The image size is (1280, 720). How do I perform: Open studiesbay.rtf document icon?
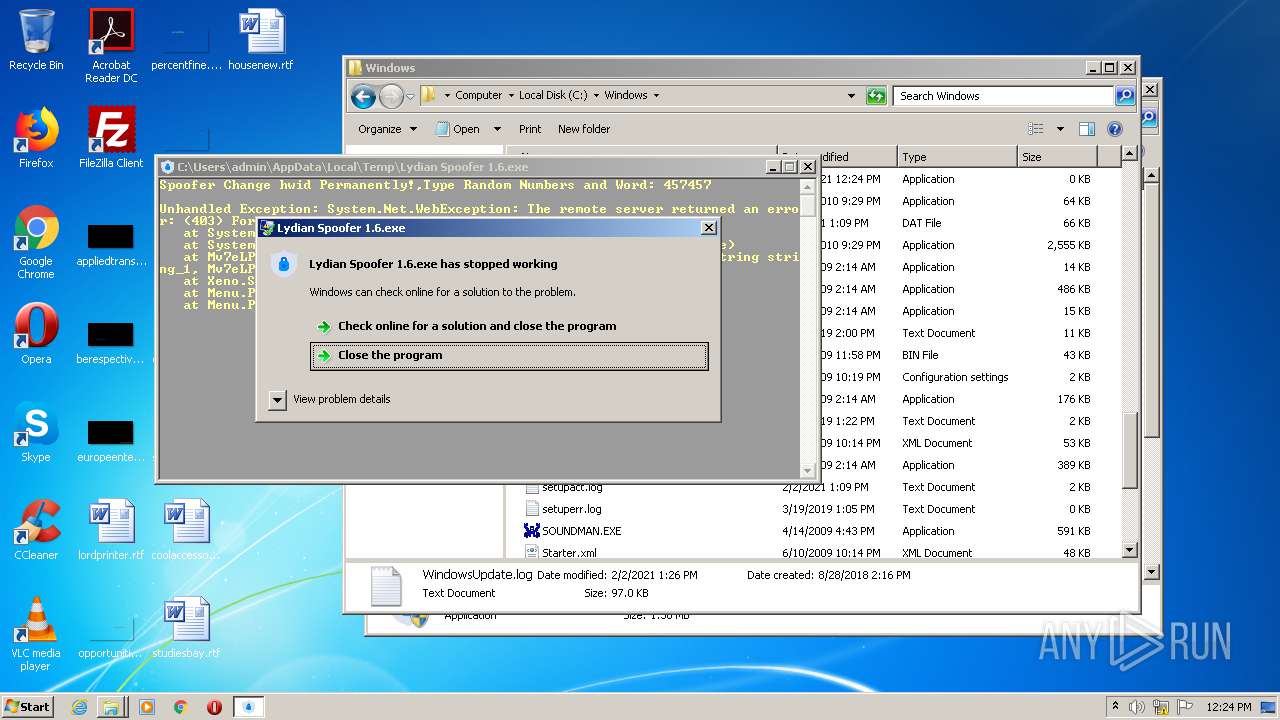[186, 628]
